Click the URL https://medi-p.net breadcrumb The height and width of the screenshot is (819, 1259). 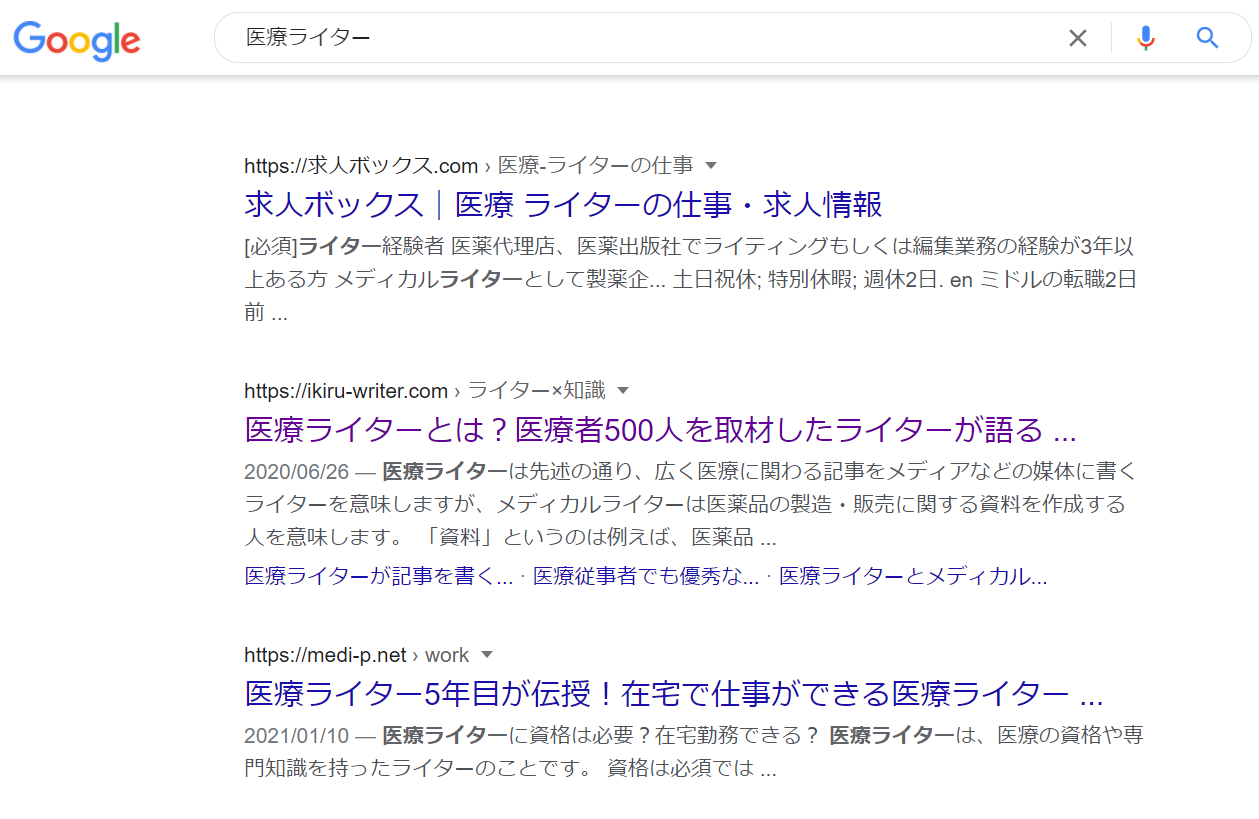coord(326,655)
